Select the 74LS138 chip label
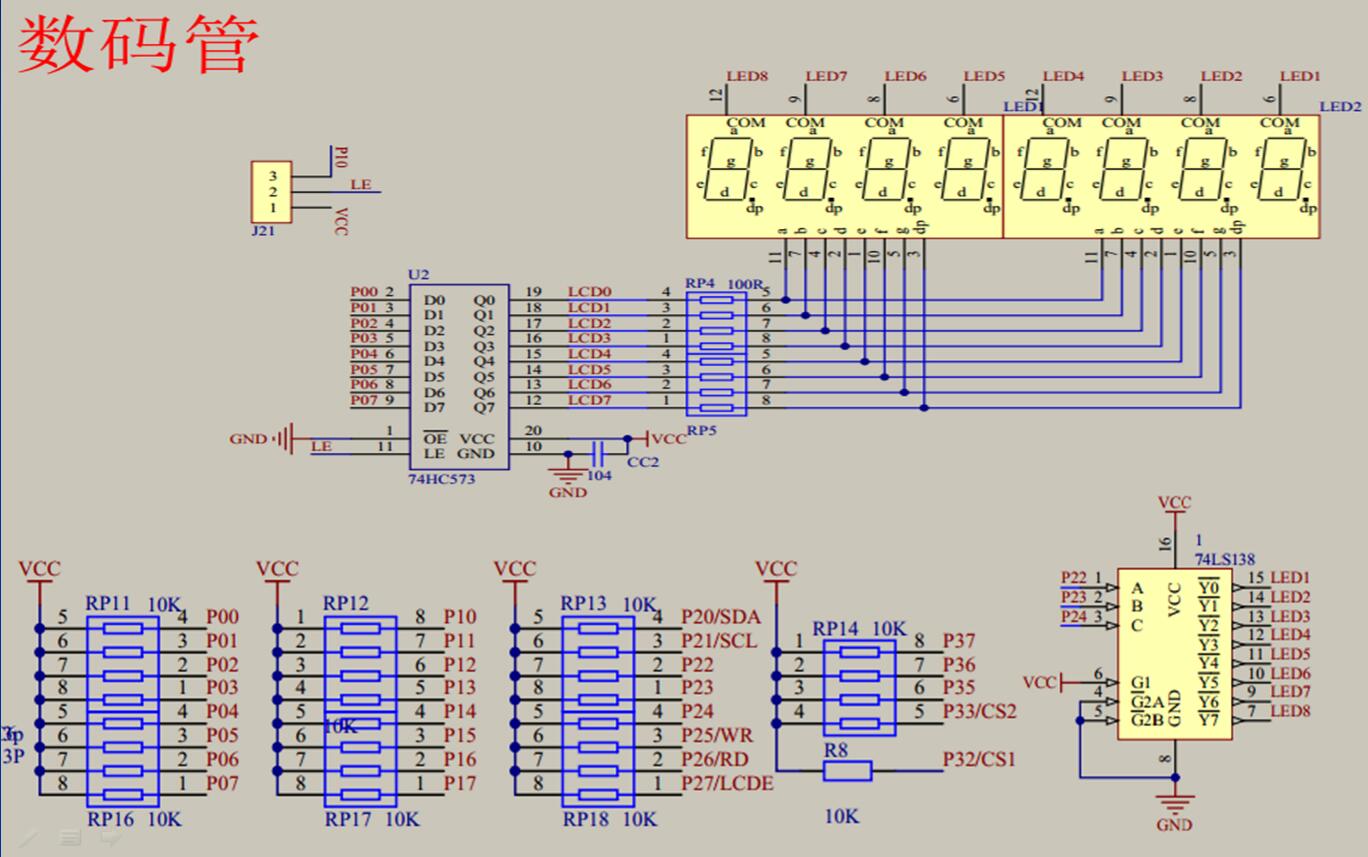 coord(1225,558)
